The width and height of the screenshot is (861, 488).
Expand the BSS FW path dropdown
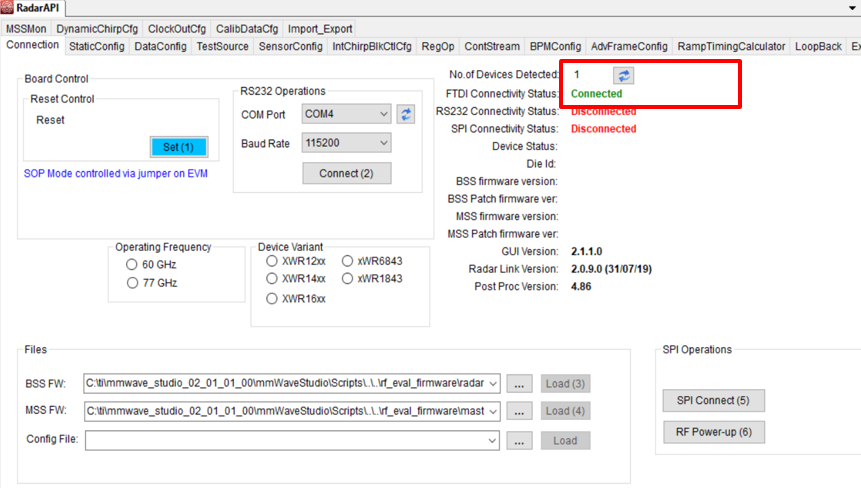click(x=493, y=383)
